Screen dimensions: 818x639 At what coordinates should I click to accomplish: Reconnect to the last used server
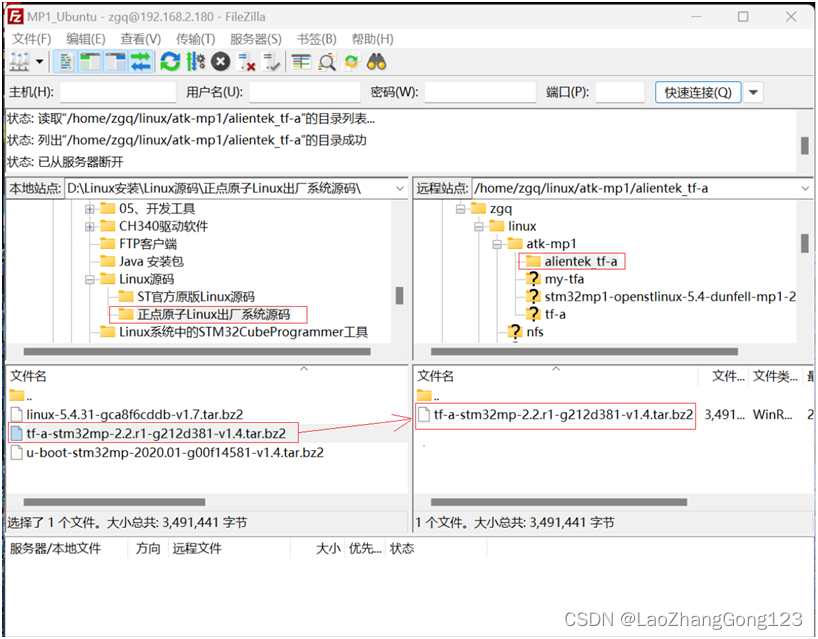pos(269,61)
